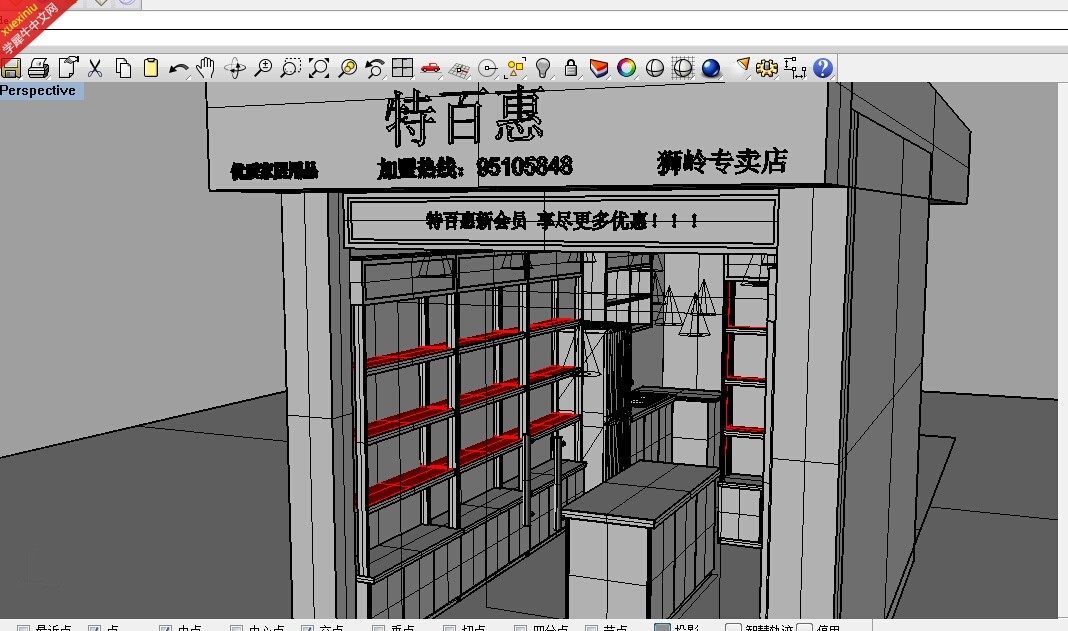Viewport: 1068px width, 631px height.
Task: Open the Perspective viewport title menu
Action: pos(41,91)
